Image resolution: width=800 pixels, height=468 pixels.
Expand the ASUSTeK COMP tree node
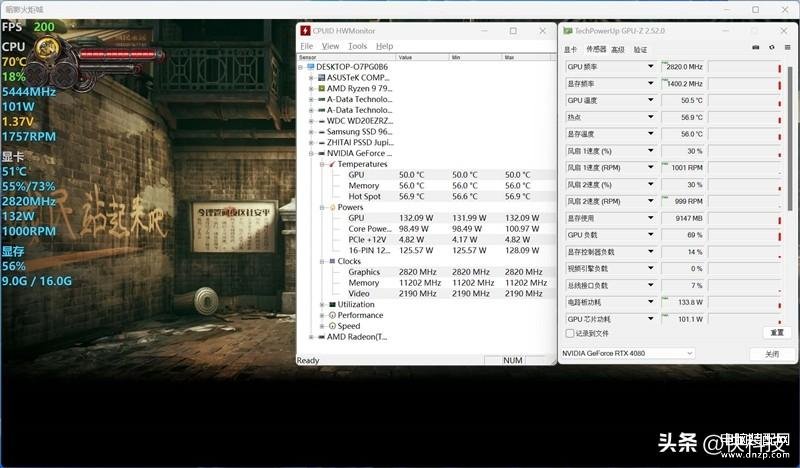click(311, 78)
